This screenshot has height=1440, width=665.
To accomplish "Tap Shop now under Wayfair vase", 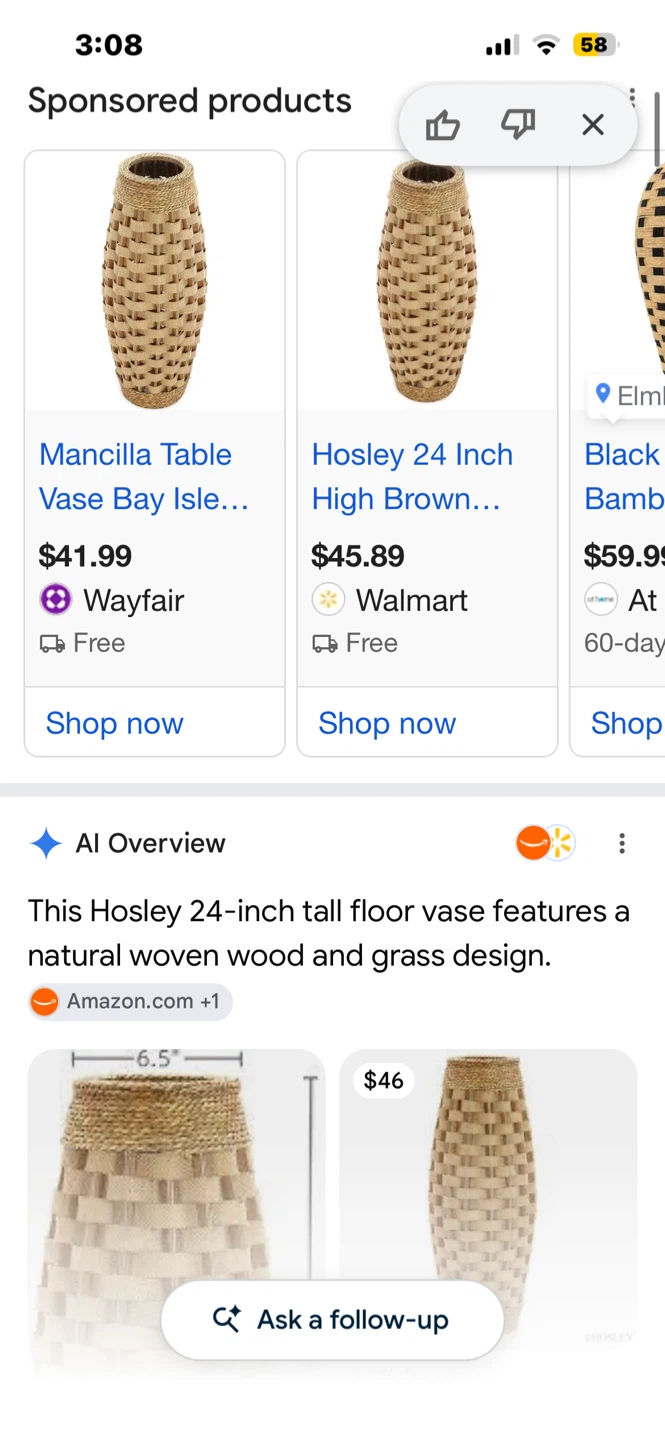I will pyautogui.click(x=115, y=723).
